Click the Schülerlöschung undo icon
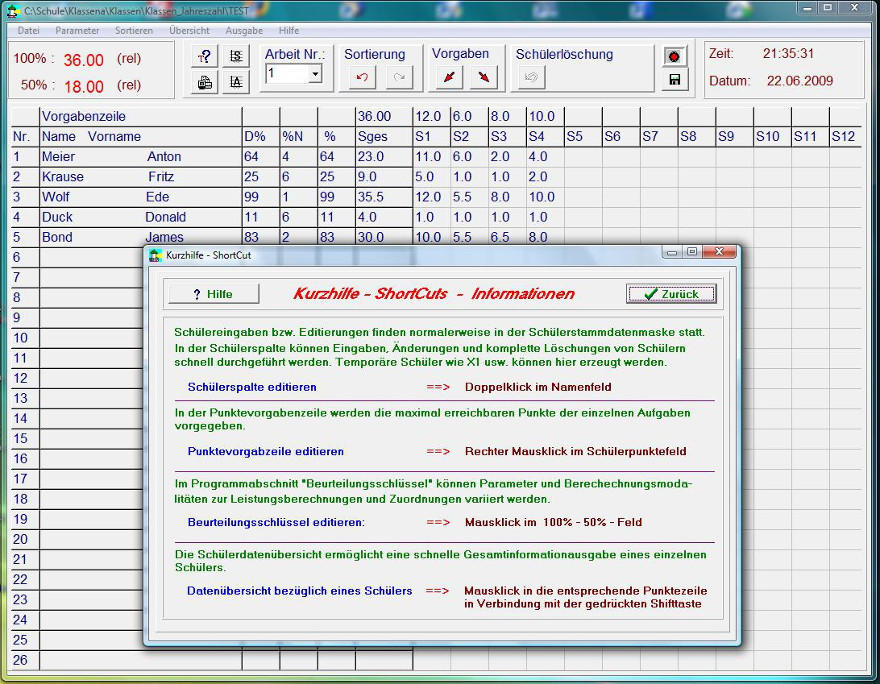 (x=532, y=77)
